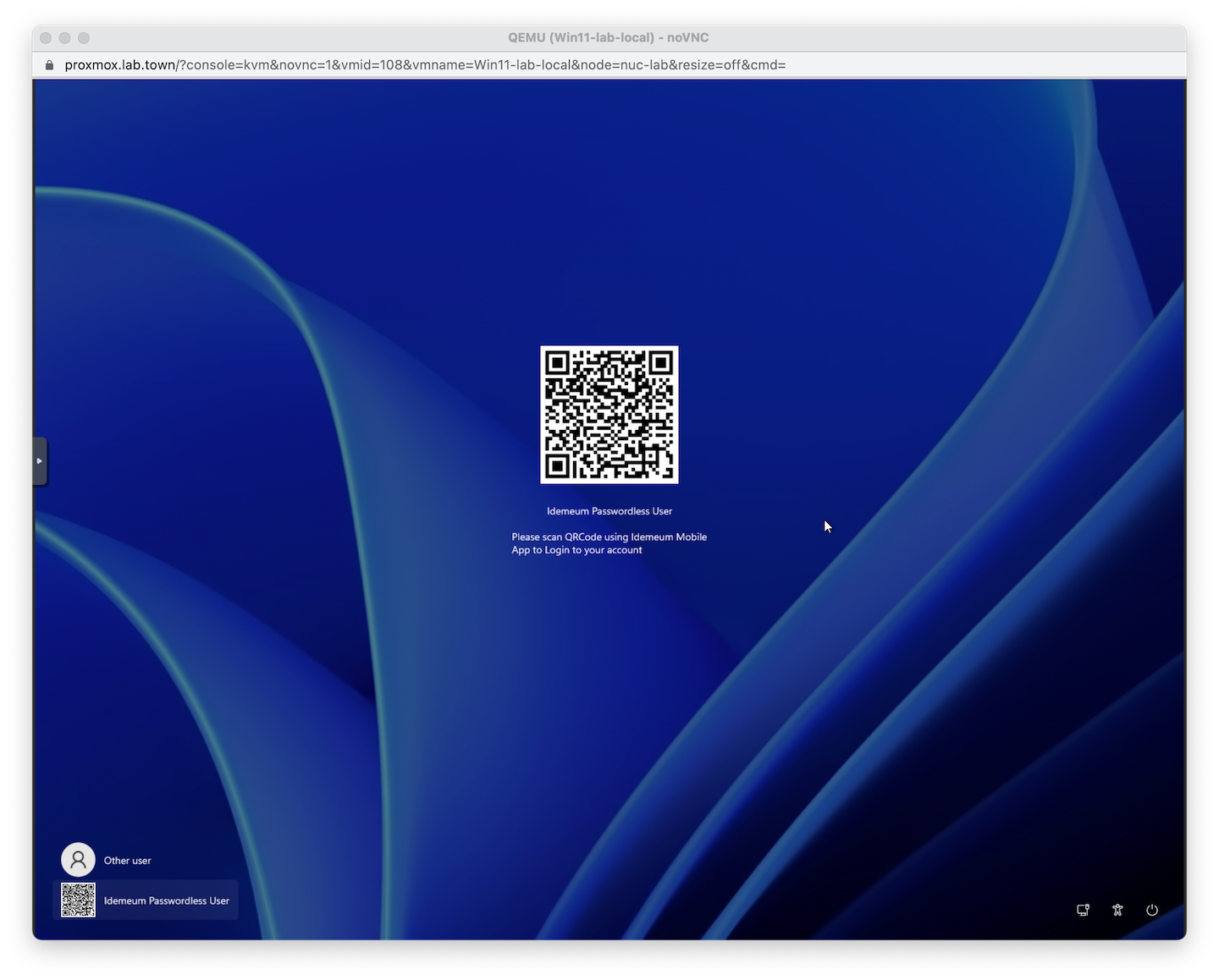Click the Idemeum QR code thumbnail
This screenshot has width=1219, height=980.
point(78,900)
